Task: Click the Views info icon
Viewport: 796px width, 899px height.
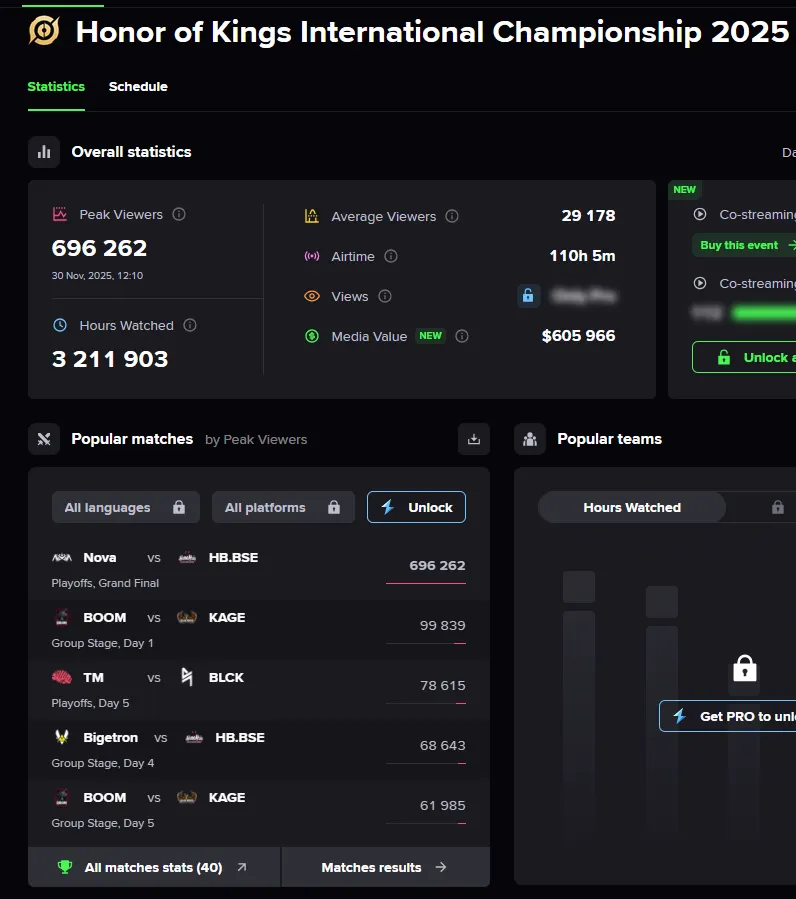Action: (385, 296)
